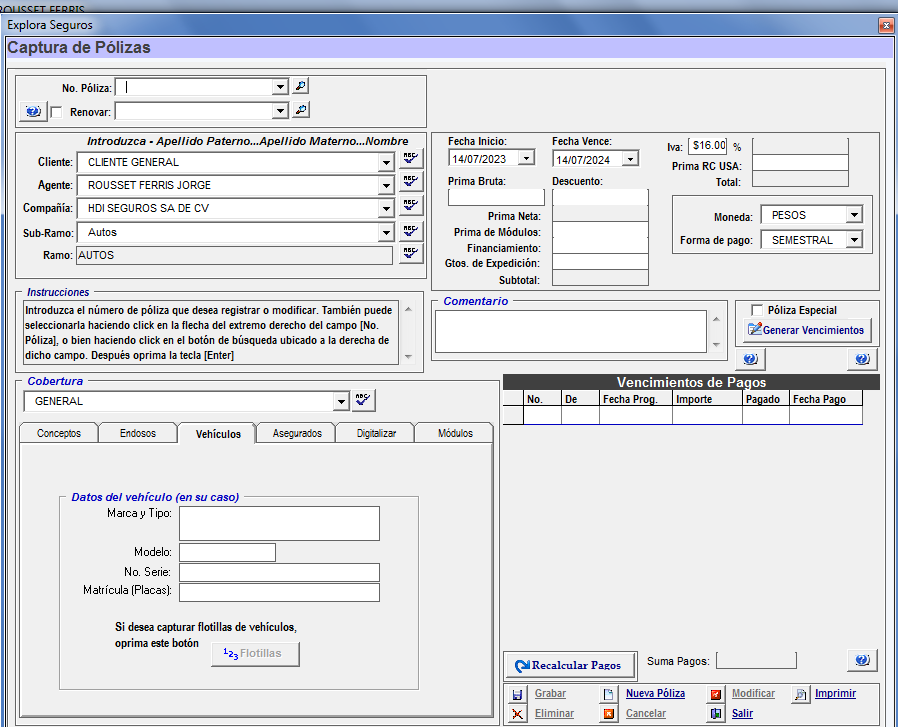Click the Nueva Póliza link

(655, 693)
